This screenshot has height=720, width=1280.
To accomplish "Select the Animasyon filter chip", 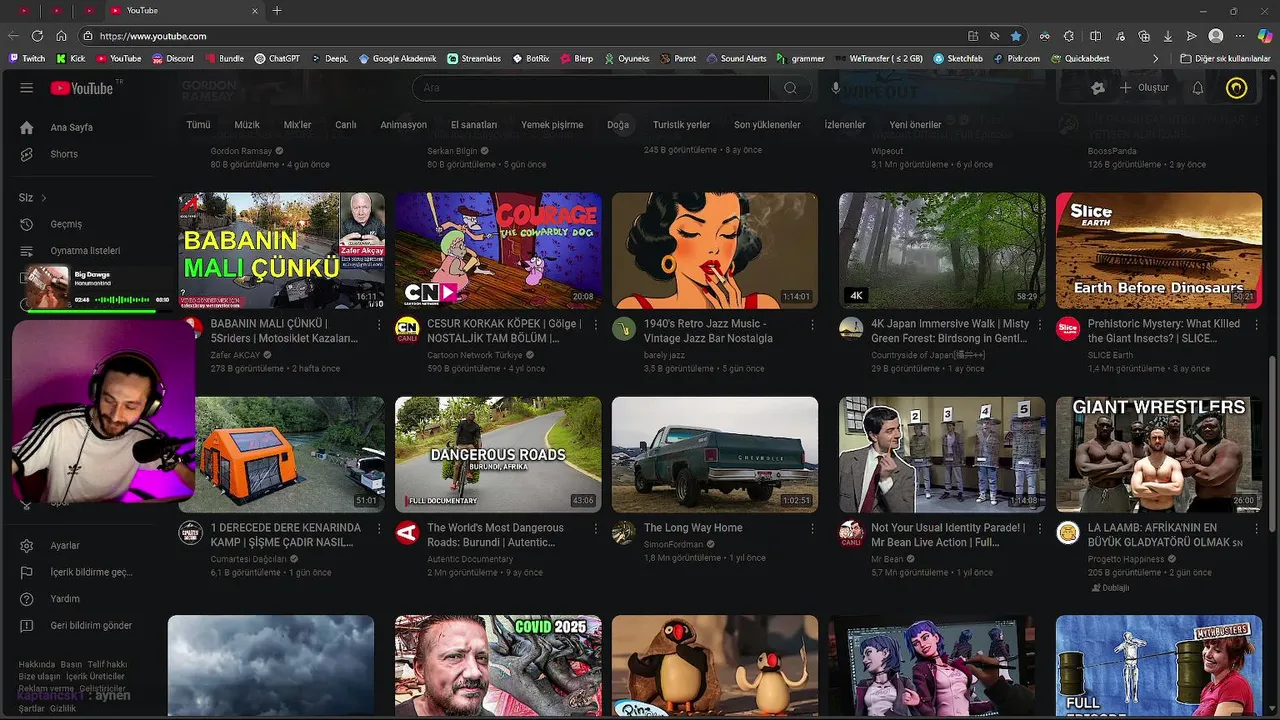I will point(403,125).
